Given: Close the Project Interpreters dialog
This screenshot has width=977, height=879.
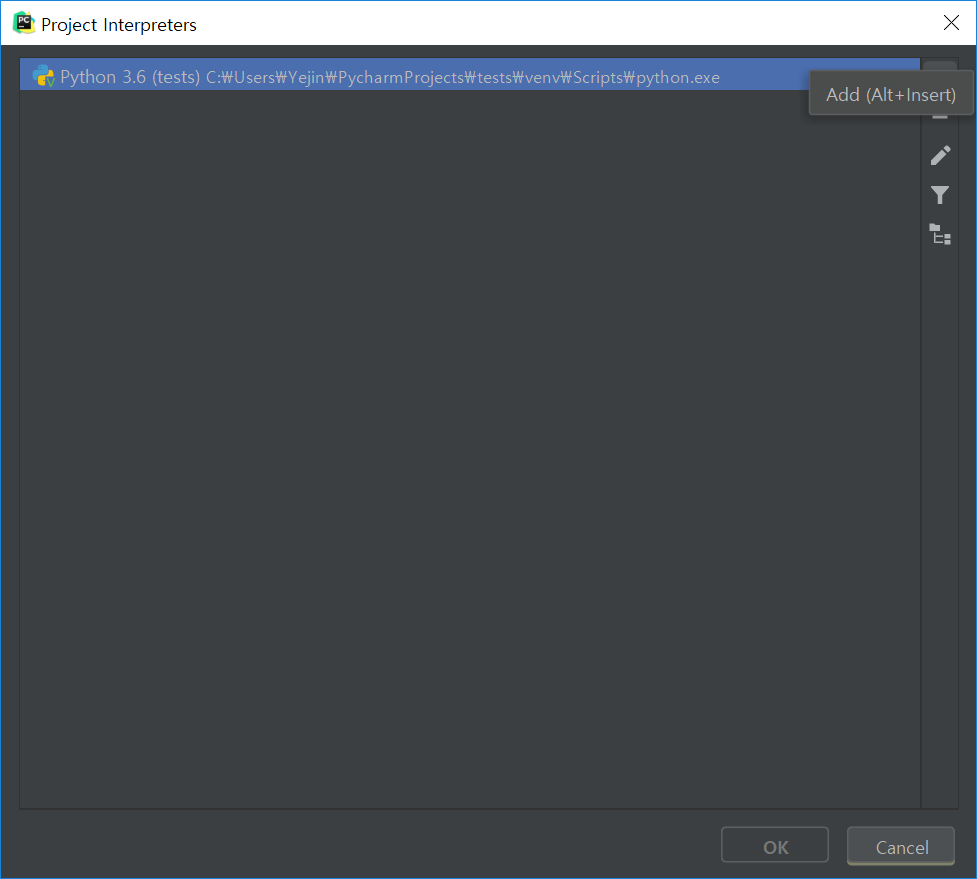Looking at the screenshot, I should point(951,23).
